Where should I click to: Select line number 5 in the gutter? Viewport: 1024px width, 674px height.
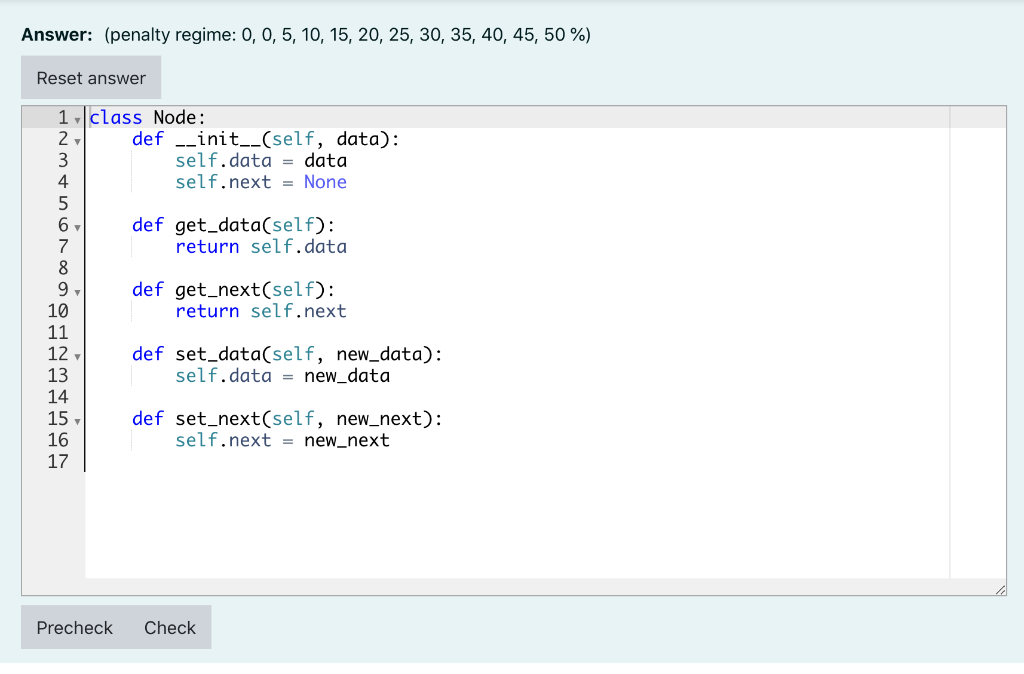coord(63,204)
